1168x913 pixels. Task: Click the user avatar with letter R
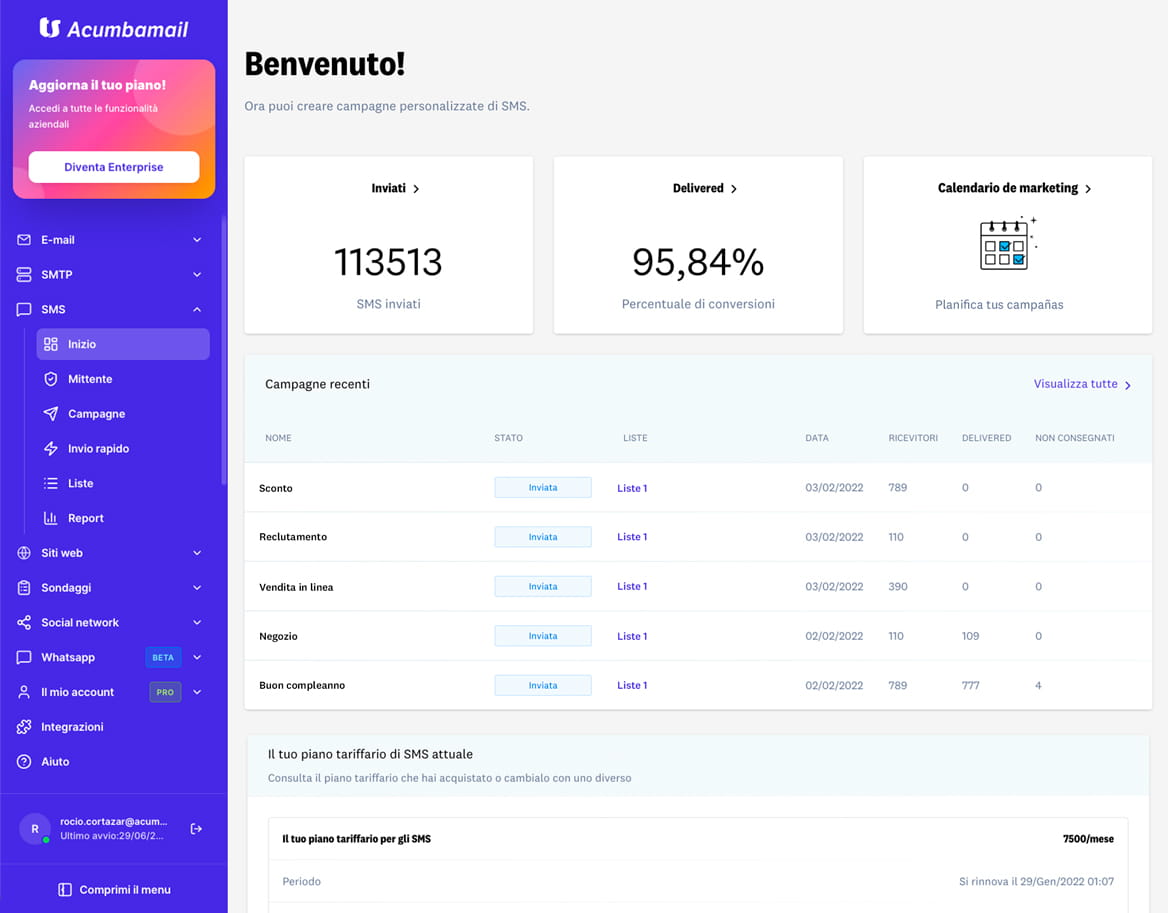click(35, 829)
